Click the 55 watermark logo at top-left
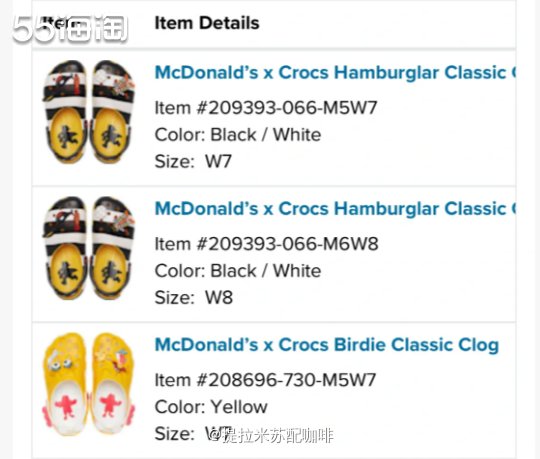This screenshot has height=459, width=540. [x=70, y=29]
